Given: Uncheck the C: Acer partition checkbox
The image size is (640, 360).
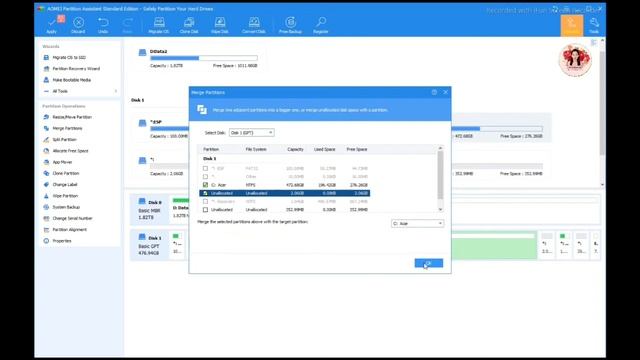Looking at the screenshot, I should click(x=205, y=184).
